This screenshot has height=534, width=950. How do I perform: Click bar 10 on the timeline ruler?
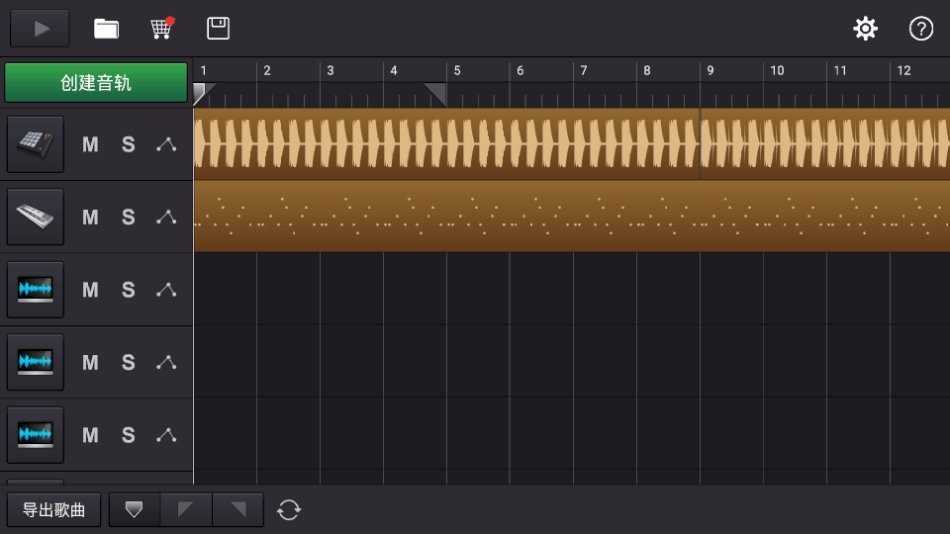point(777,70)
